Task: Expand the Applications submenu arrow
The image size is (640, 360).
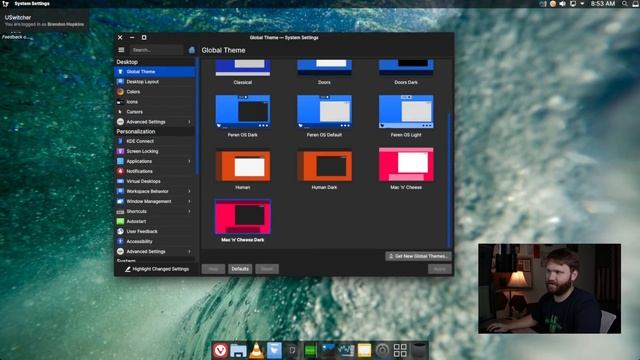Action: point(189,162)
